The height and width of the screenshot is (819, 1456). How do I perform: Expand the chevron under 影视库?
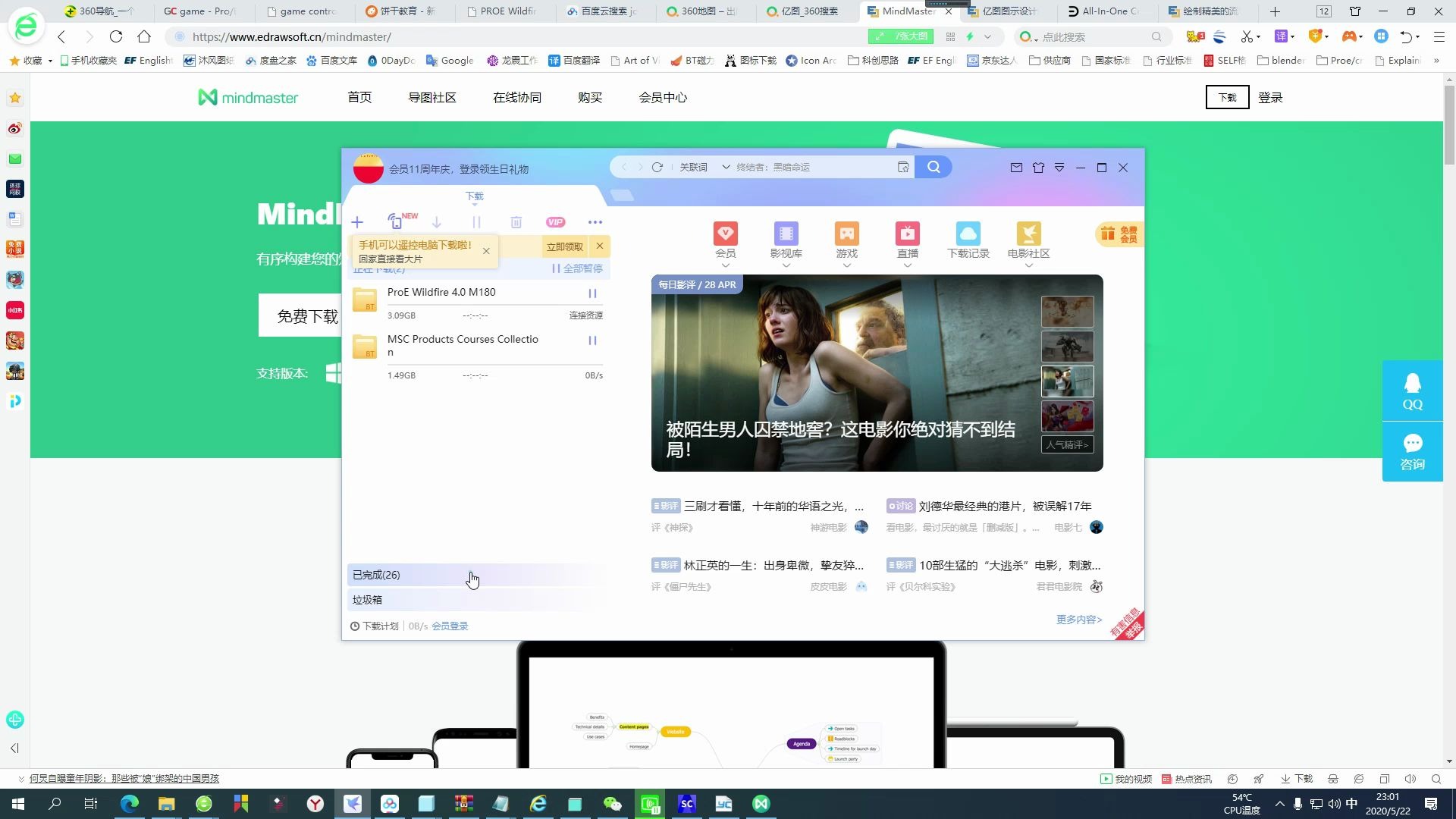click(786, 265)
